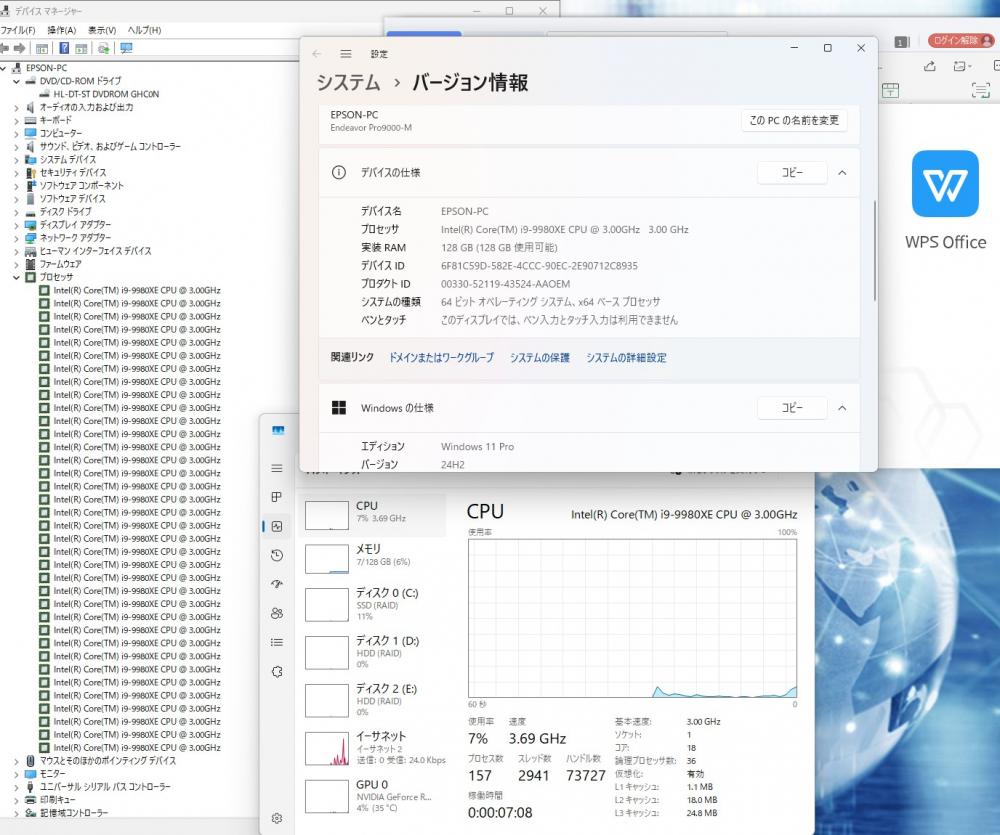Screen dimensions: 1000x835
Task: Toggle Task Manager hamburger navigation menu
Action: point(277,468)
